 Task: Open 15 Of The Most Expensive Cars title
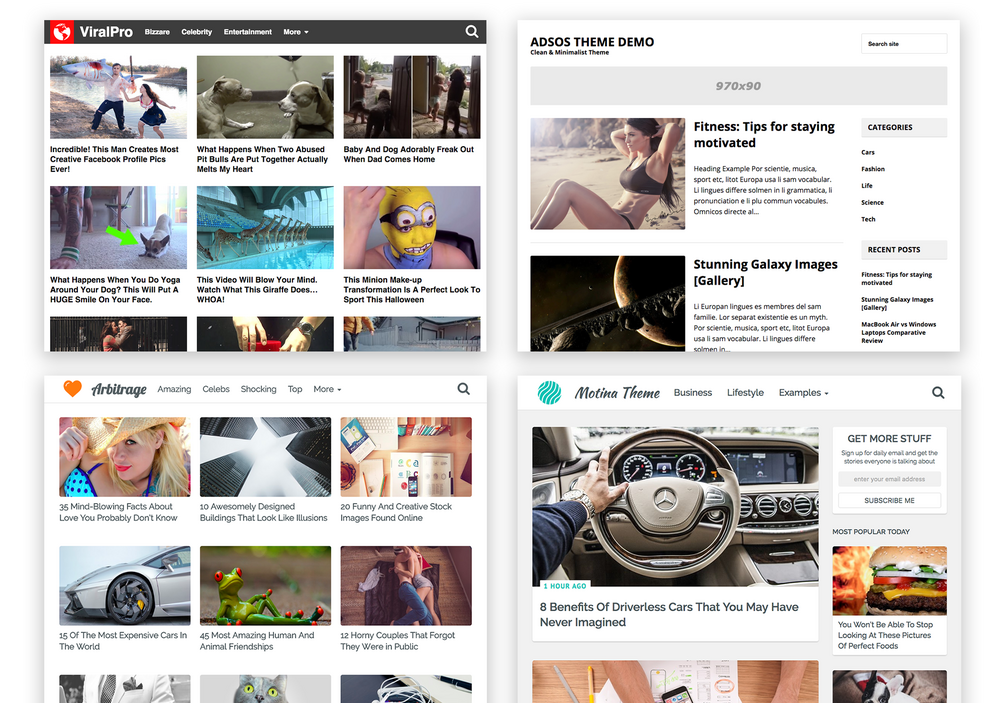click(x=123, y=641)
